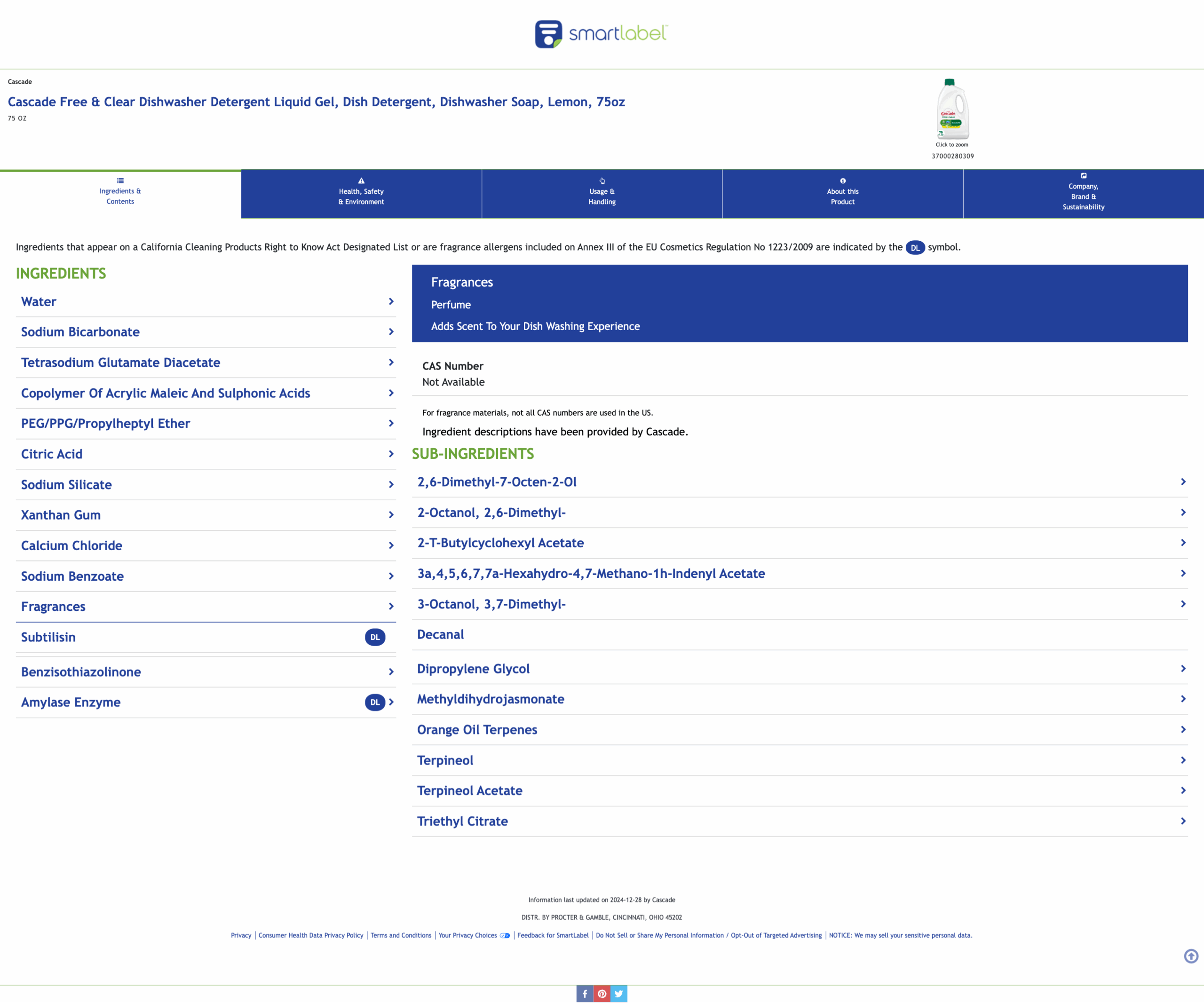
Task: Click the Twitter share icon
Action: [618, 994]
